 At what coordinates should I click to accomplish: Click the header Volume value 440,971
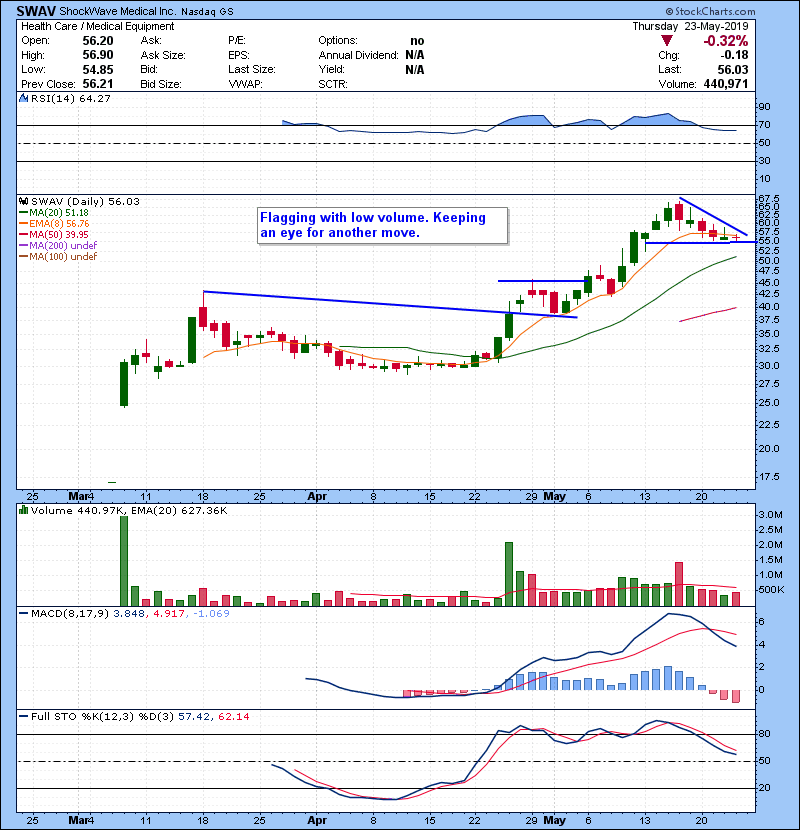tap(726, 84)
